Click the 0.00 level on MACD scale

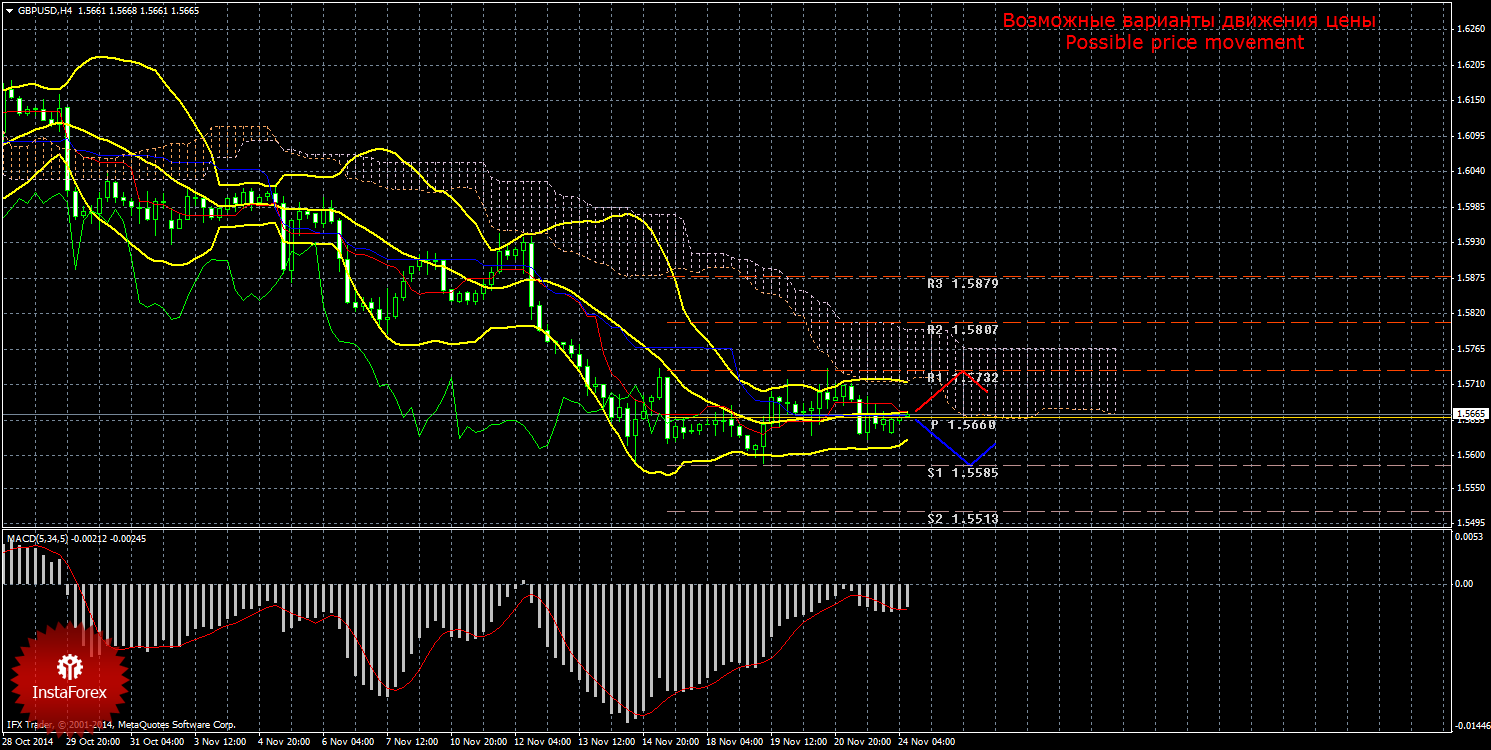[x=1464, y=583]
